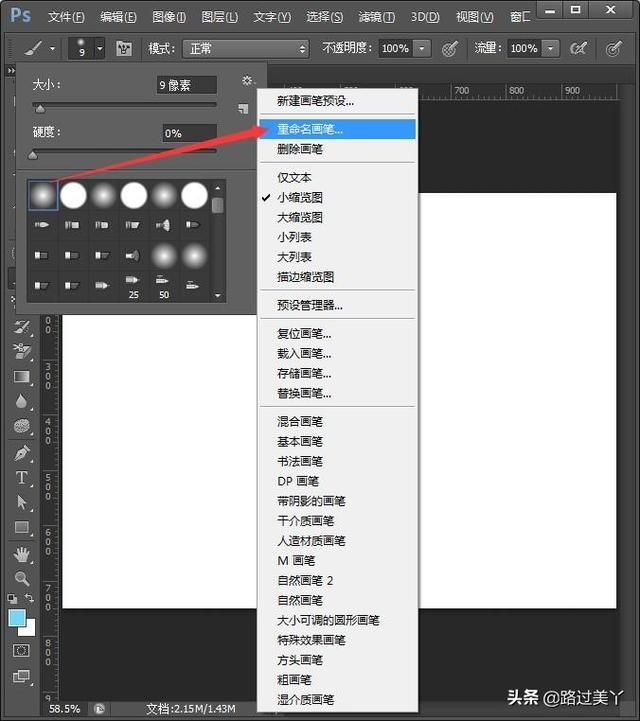Click the brush size slider handle
Viewport: 640px width, 721px height.
[40, 109]
